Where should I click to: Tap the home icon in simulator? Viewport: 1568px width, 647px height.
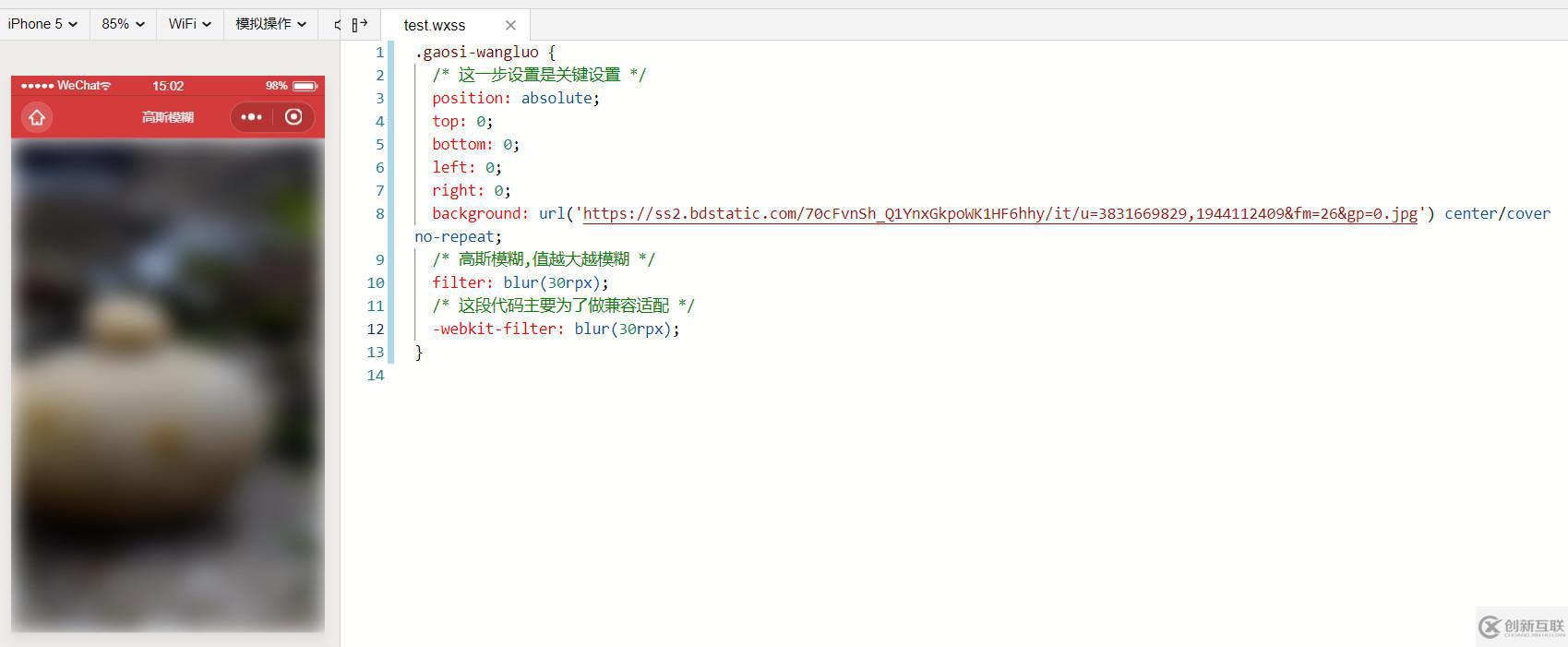pyautogui.click(x=37, y=117)
